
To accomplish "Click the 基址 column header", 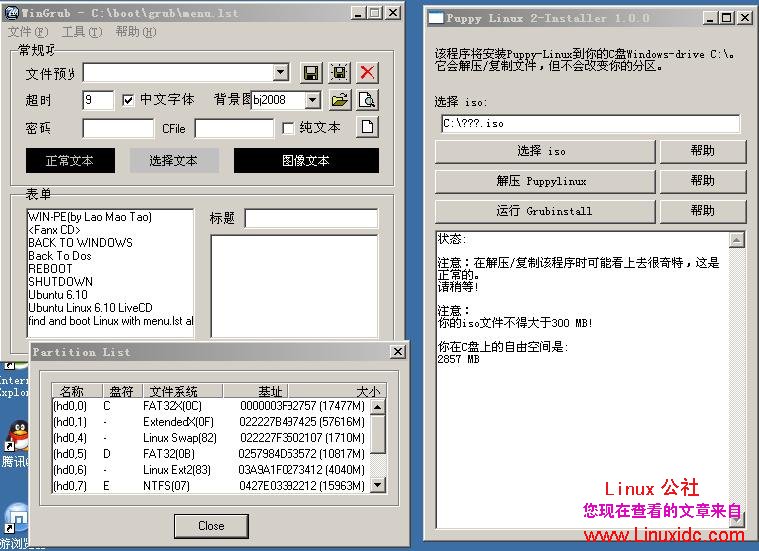I will (256, 391).
